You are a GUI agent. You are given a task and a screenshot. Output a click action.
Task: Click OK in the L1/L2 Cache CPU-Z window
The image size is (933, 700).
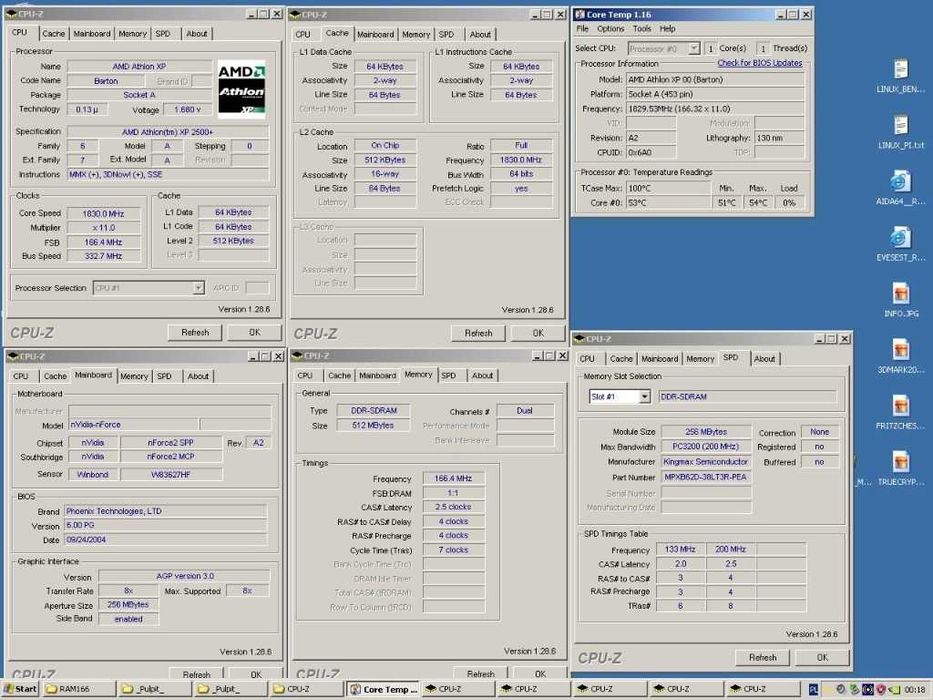(538, 333)
